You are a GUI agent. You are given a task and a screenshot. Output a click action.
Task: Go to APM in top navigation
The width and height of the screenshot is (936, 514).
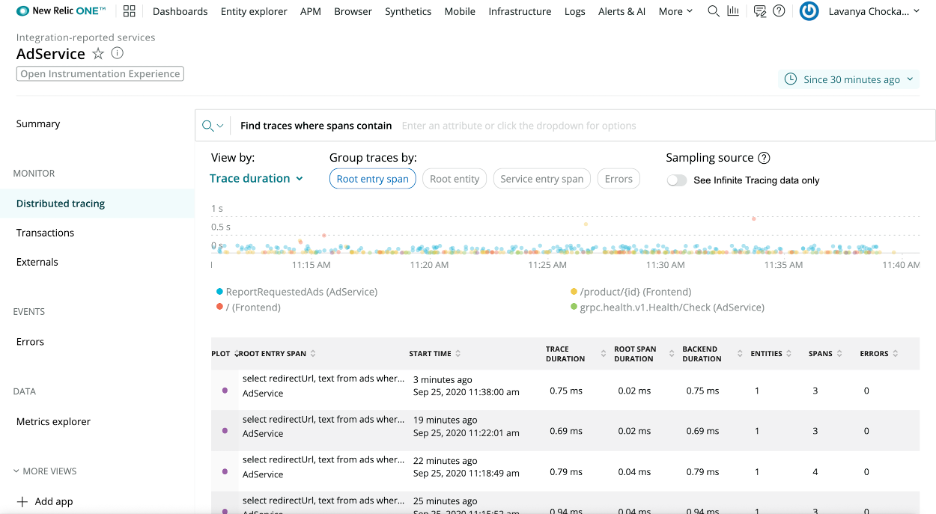[x=310, y=11]
